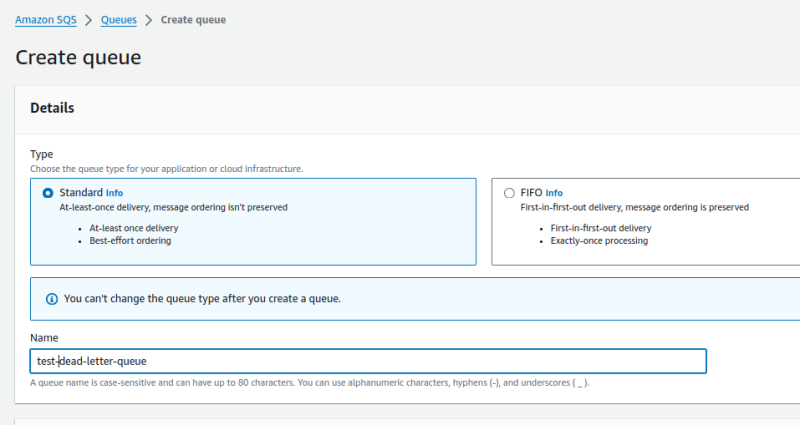Click the Exactly-once processing bullet point
800x425 pixels.
click(x=598, y=241)
